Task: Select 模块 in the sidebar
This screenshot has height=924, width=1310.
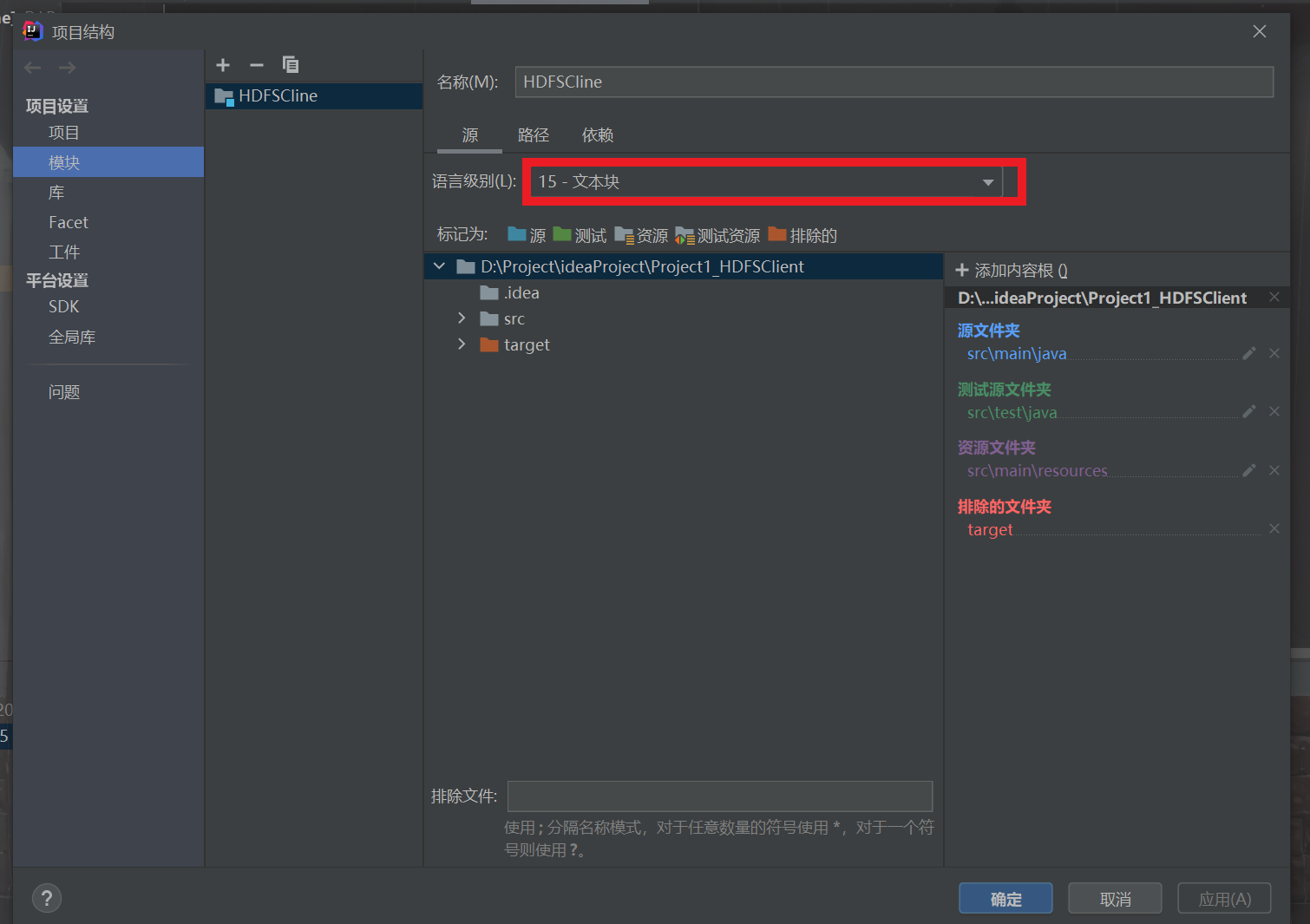Action: click(108, 162)
